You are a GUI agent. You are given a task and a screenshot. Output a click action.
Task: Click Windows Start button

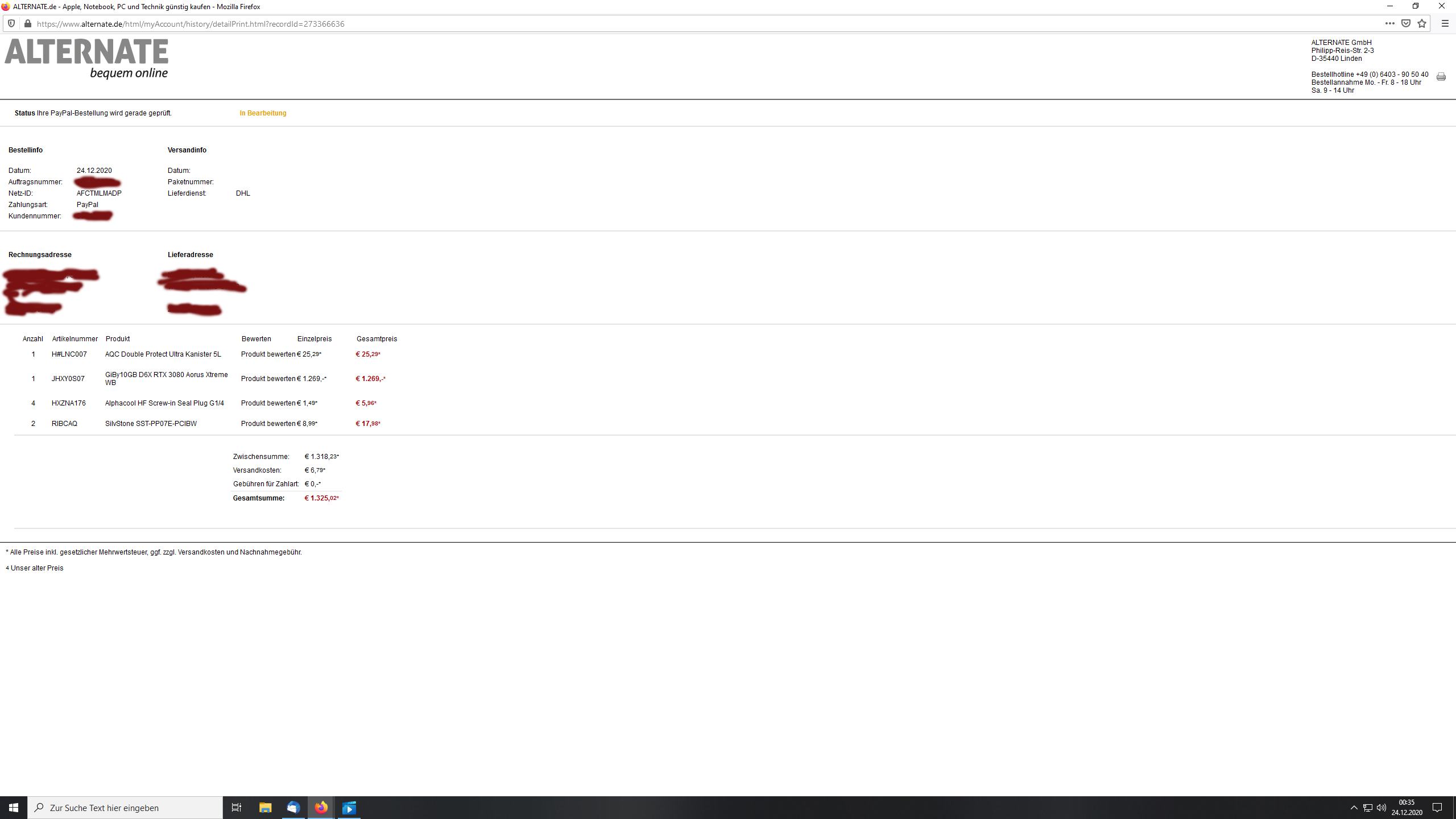[14, 808]
